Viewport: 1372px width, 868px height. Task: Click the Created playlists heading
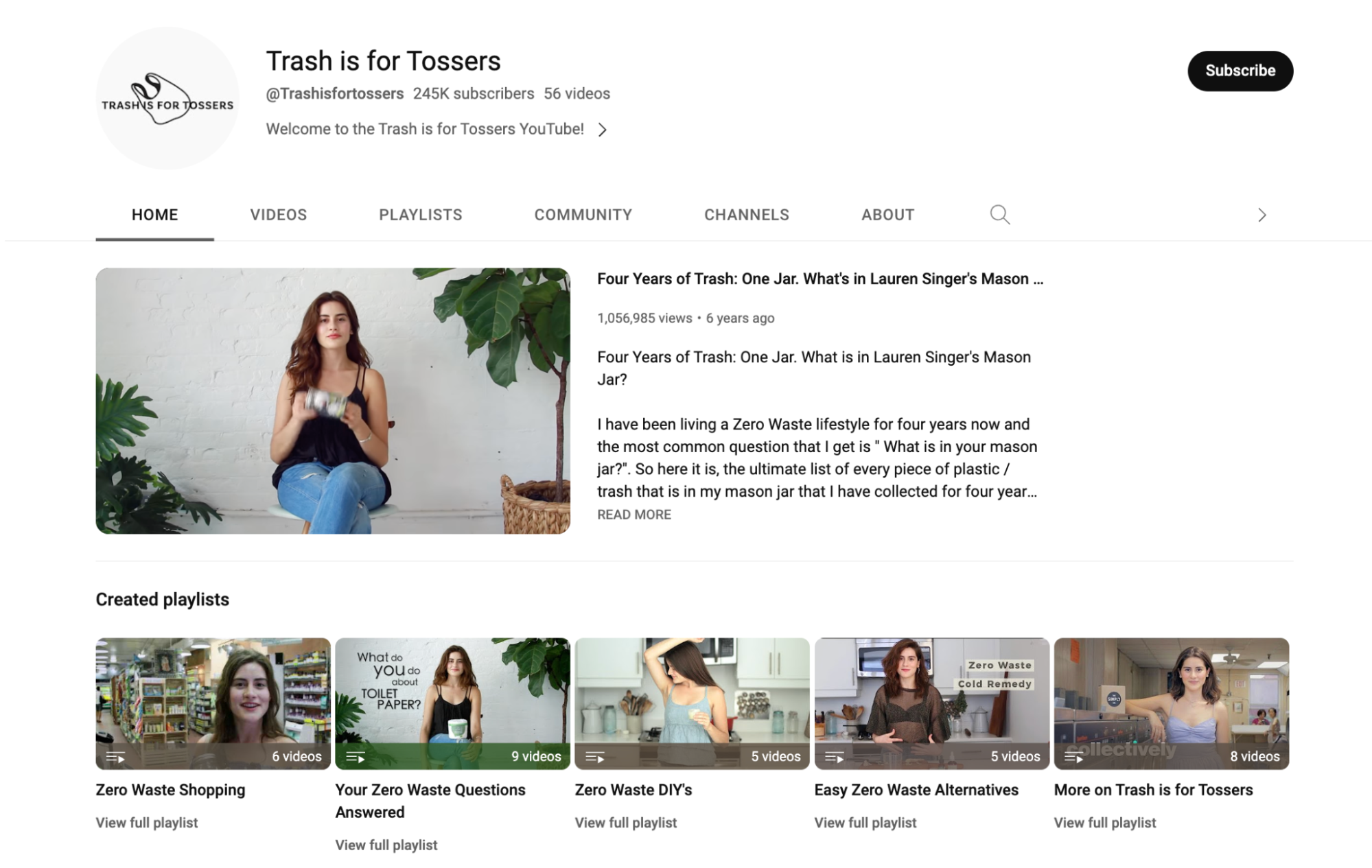pyautogui.click(x=162, y=599)
